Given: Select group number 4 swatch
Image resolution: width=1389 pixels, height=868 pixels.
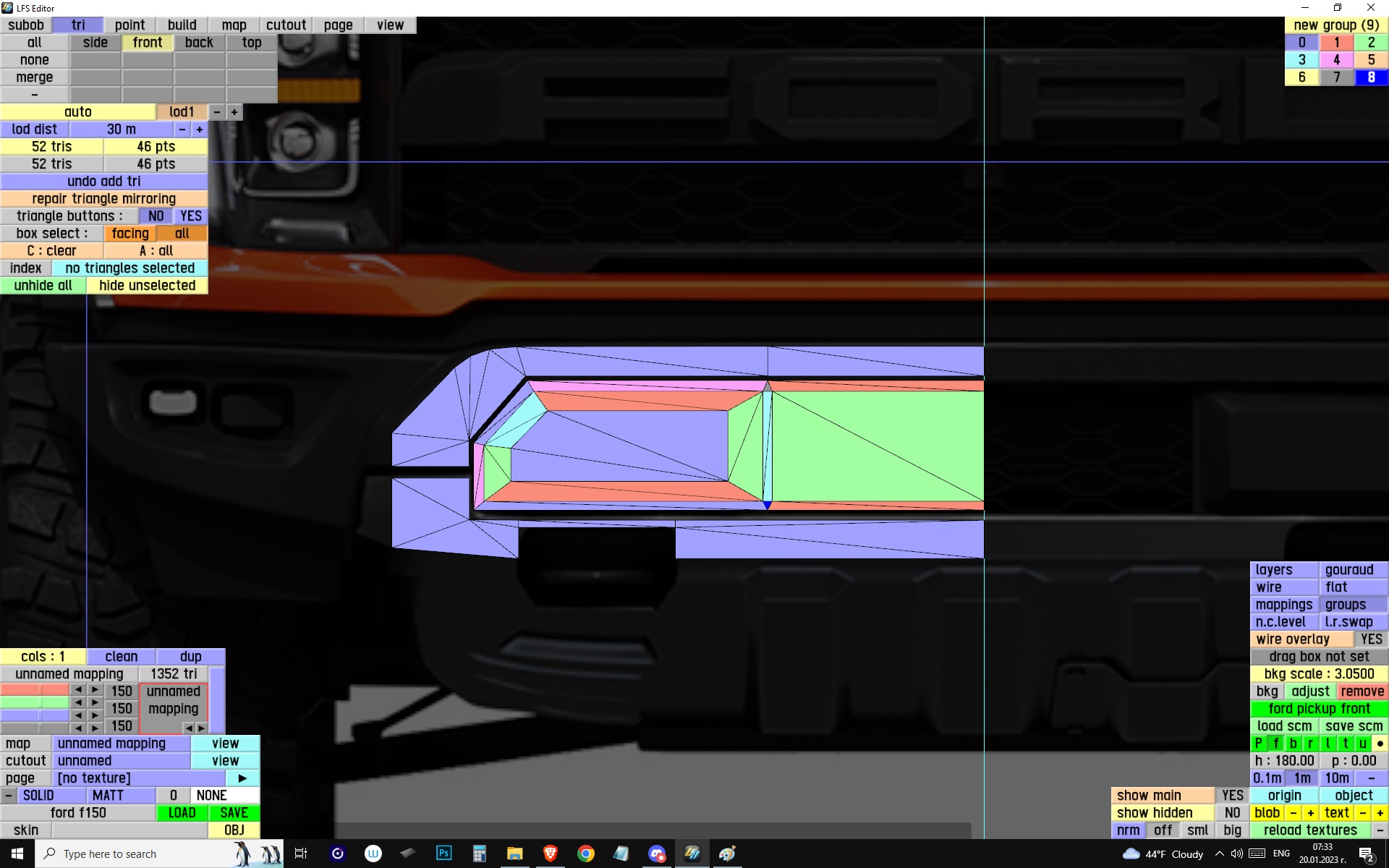Looking at the screenshot, I should (x=1336, y=60).
